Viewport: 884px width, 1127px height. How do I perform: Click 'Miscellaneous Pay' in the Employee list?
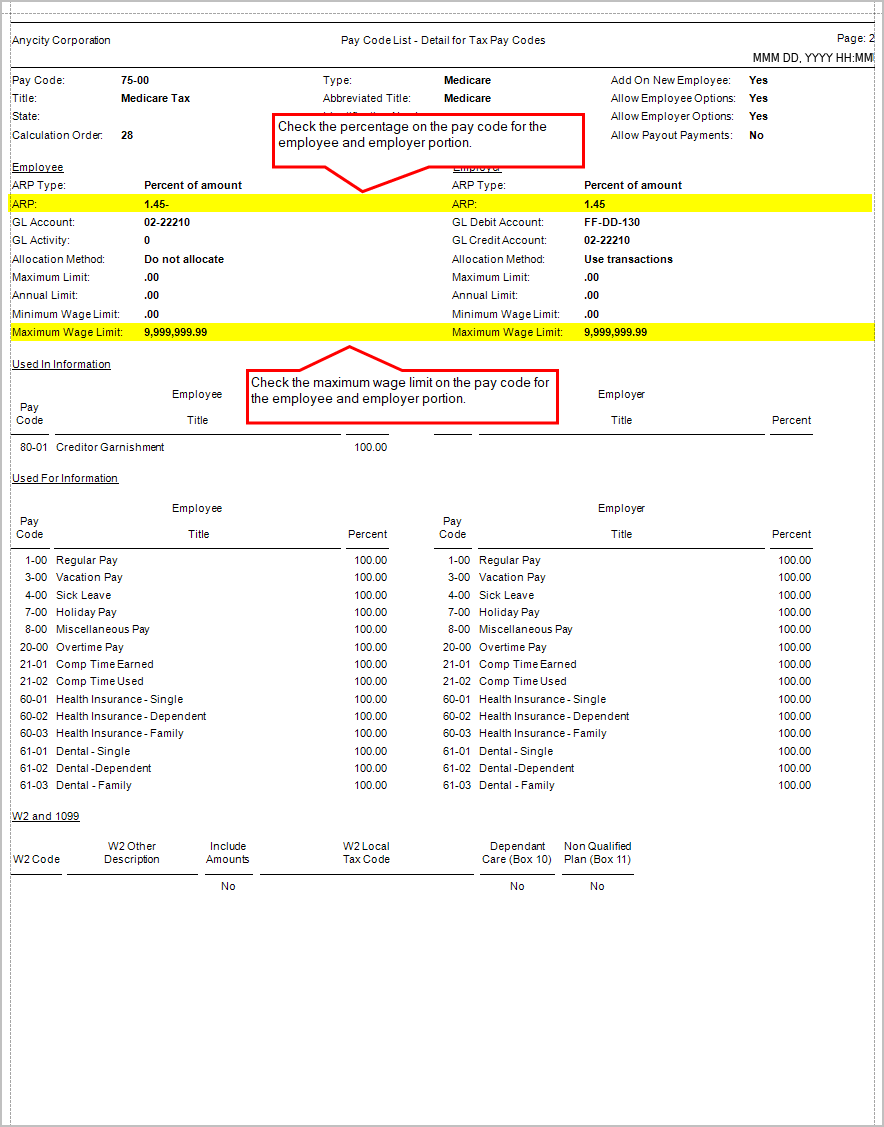point(103,630)
